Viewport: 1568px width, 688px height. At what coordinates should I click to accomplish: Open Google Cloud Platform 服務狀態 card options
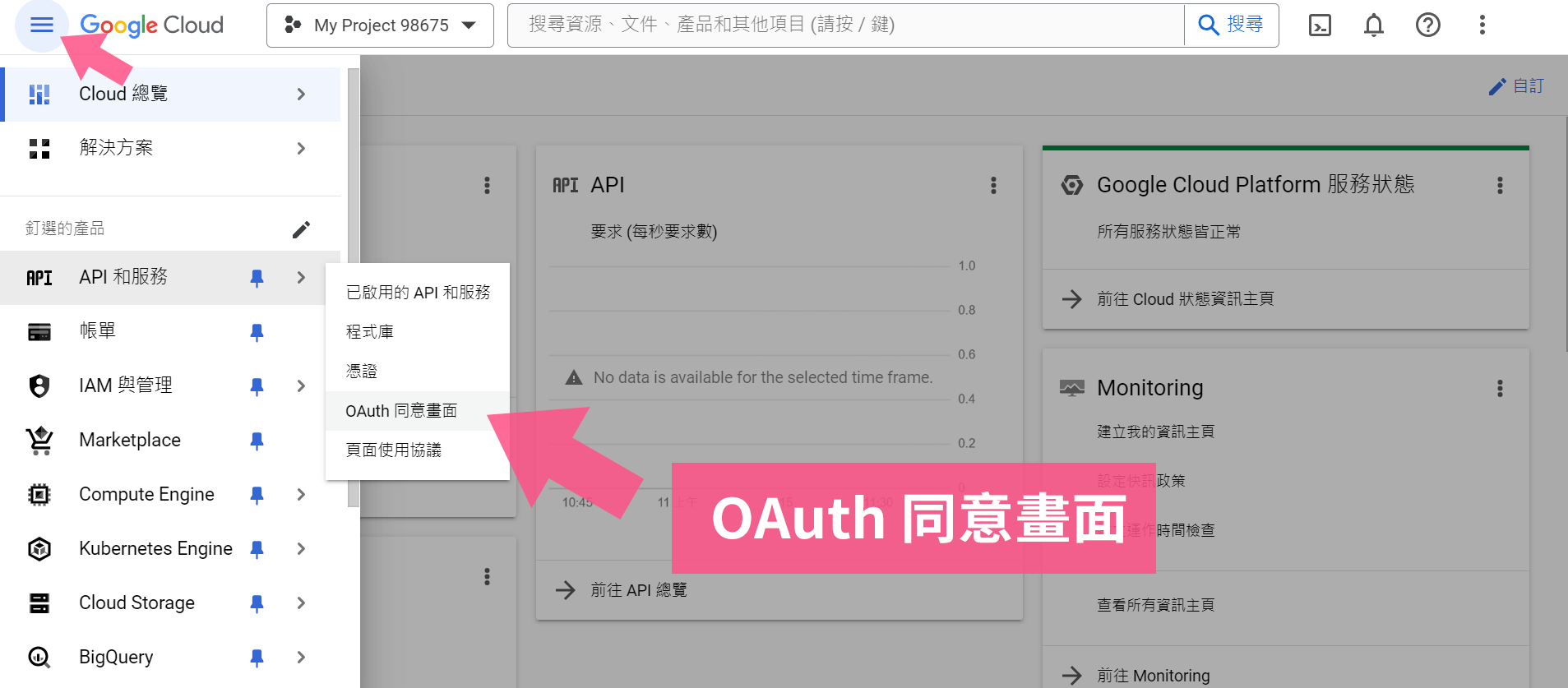(1500, 186)
